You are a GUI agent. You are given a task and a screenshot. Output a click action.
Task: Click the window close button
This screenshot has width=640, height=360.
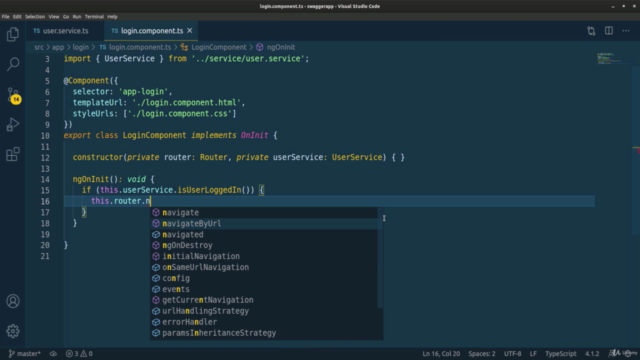(634, 6)
